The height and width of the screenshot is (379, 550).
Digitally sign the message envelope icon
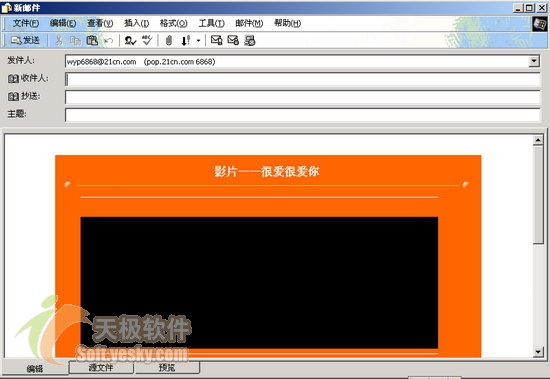(216, 41)
